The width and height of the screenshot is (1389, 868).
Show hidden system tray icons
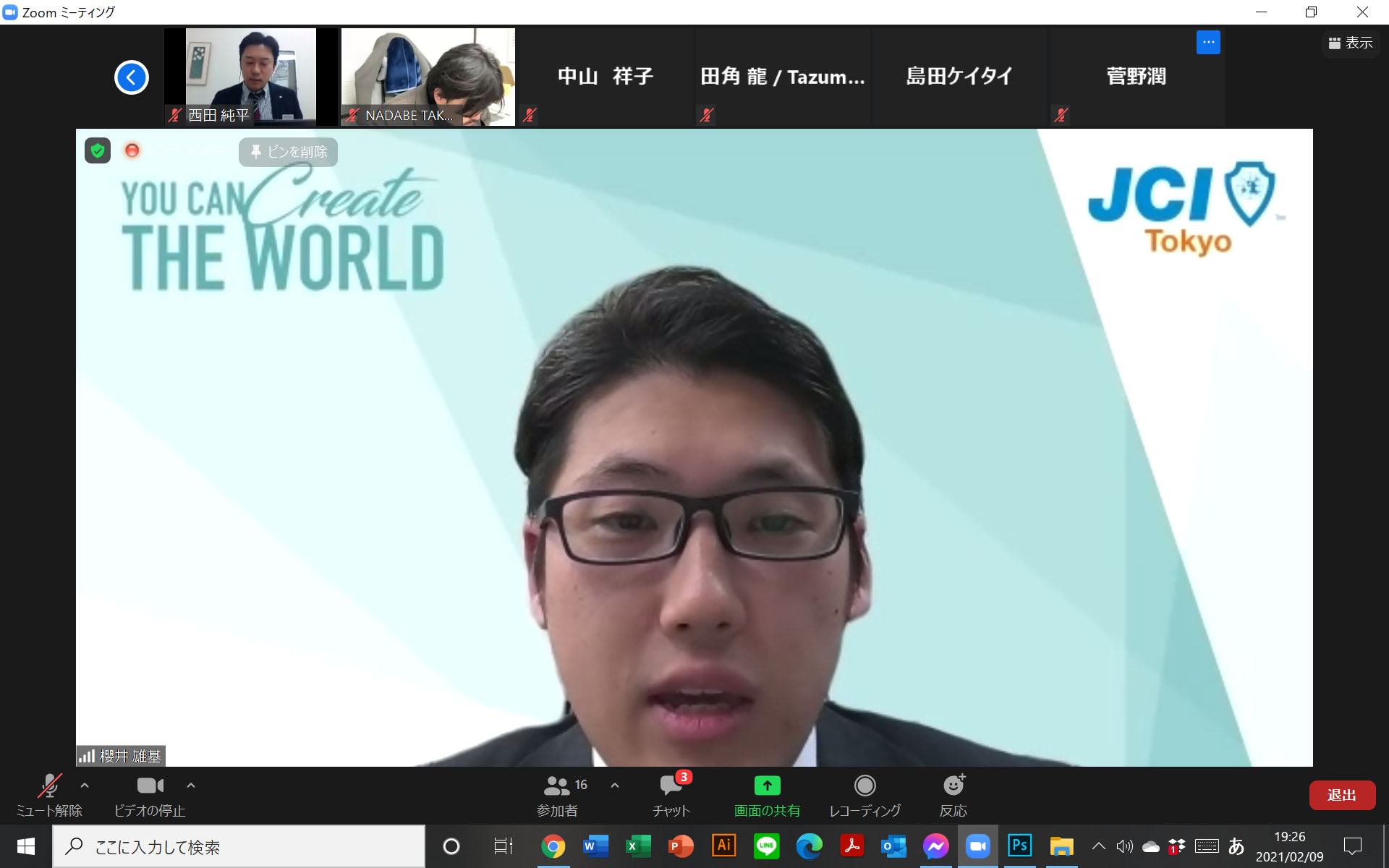click(1098, 846)
